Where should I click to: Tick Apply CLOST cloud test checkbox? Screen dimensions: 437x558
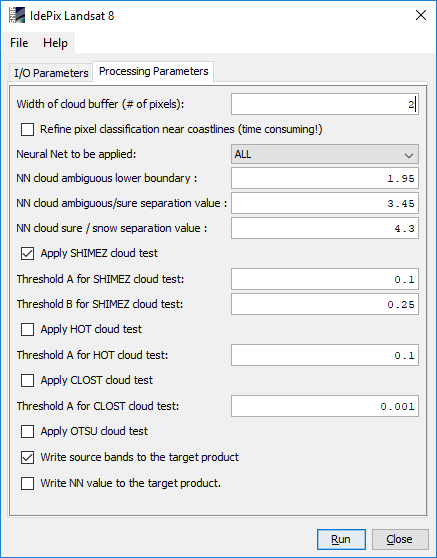coord(27,380)
